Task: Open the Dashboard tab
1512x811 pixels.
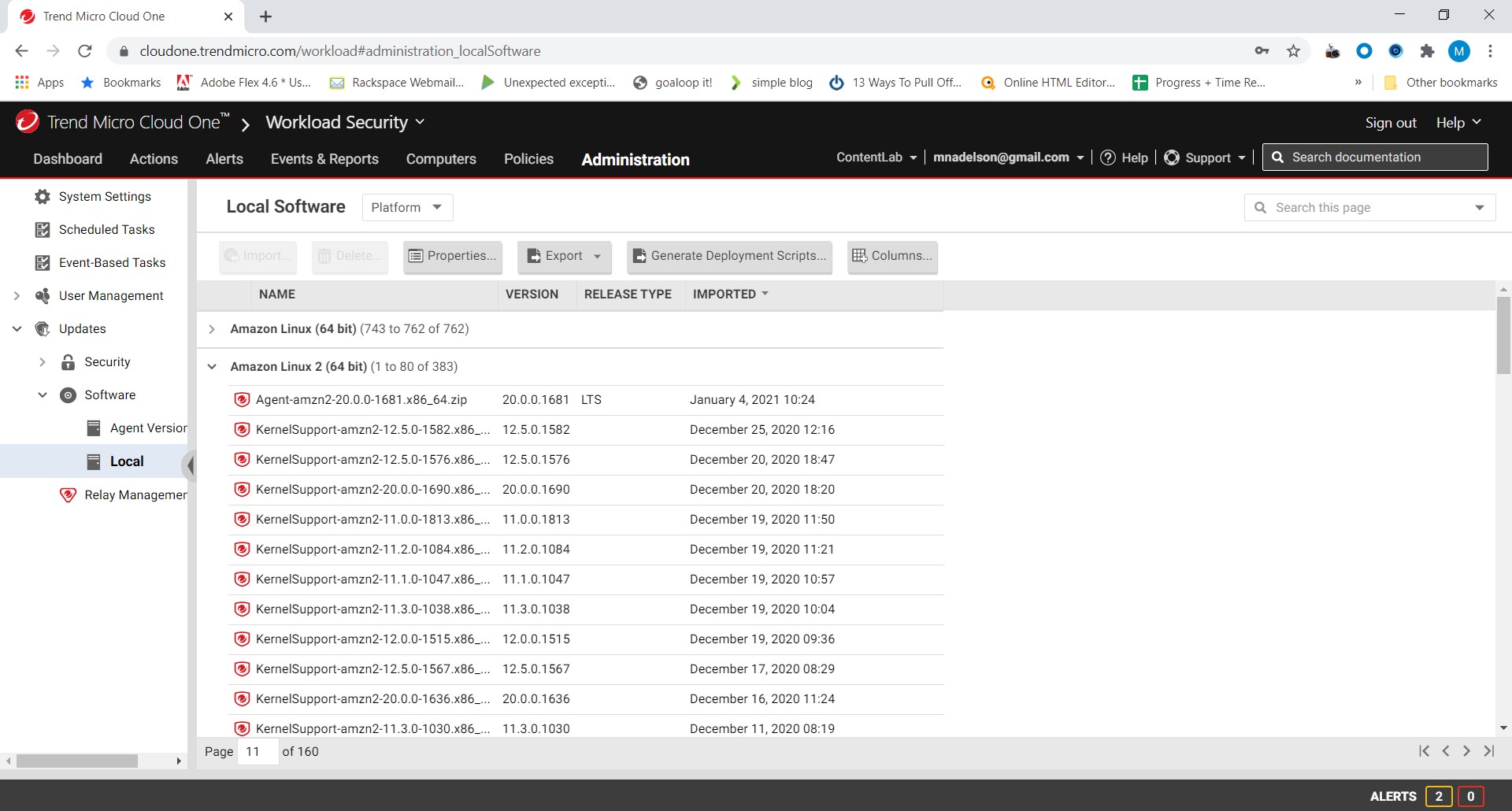Action: coord(68,159)
